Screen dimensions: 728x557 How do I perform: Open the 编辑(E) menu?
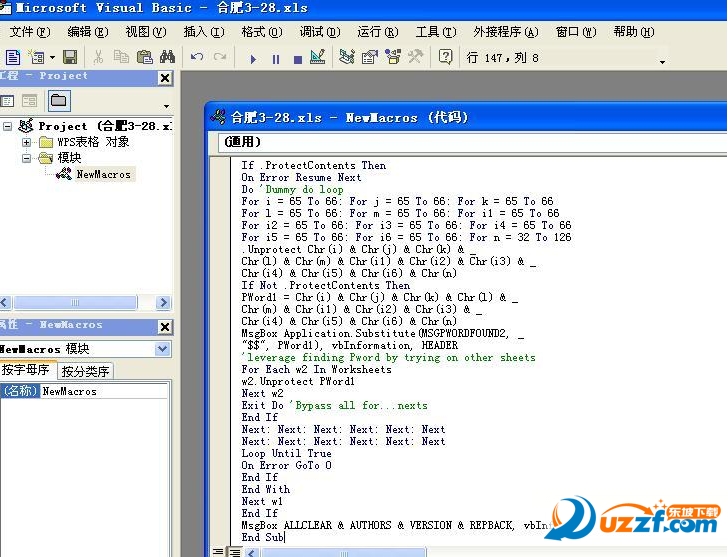(x=88, y=32)
